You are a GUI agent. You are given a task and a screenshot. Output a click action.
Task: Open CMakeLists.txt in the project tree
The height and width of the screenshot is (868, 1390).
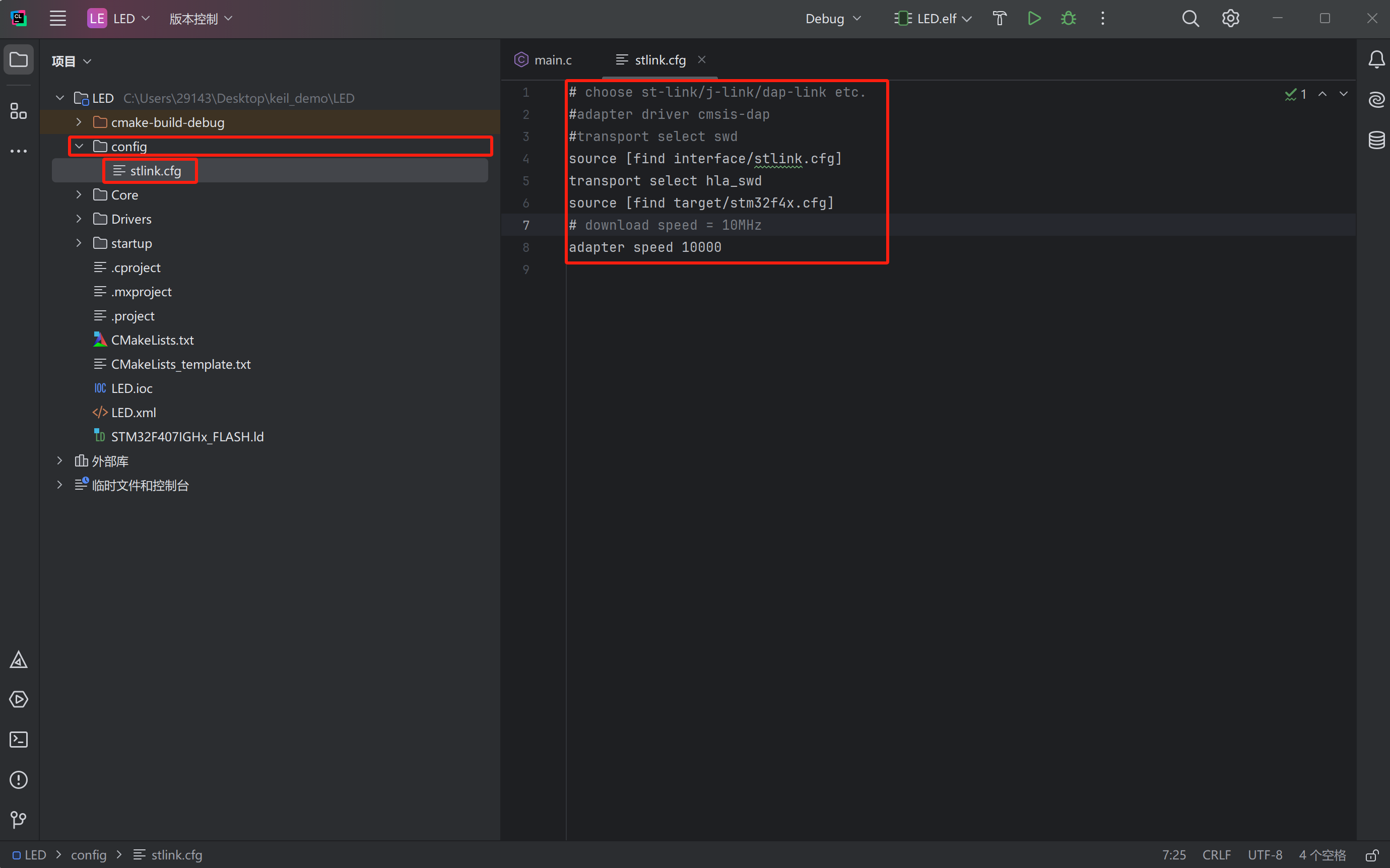pos(152,340)
